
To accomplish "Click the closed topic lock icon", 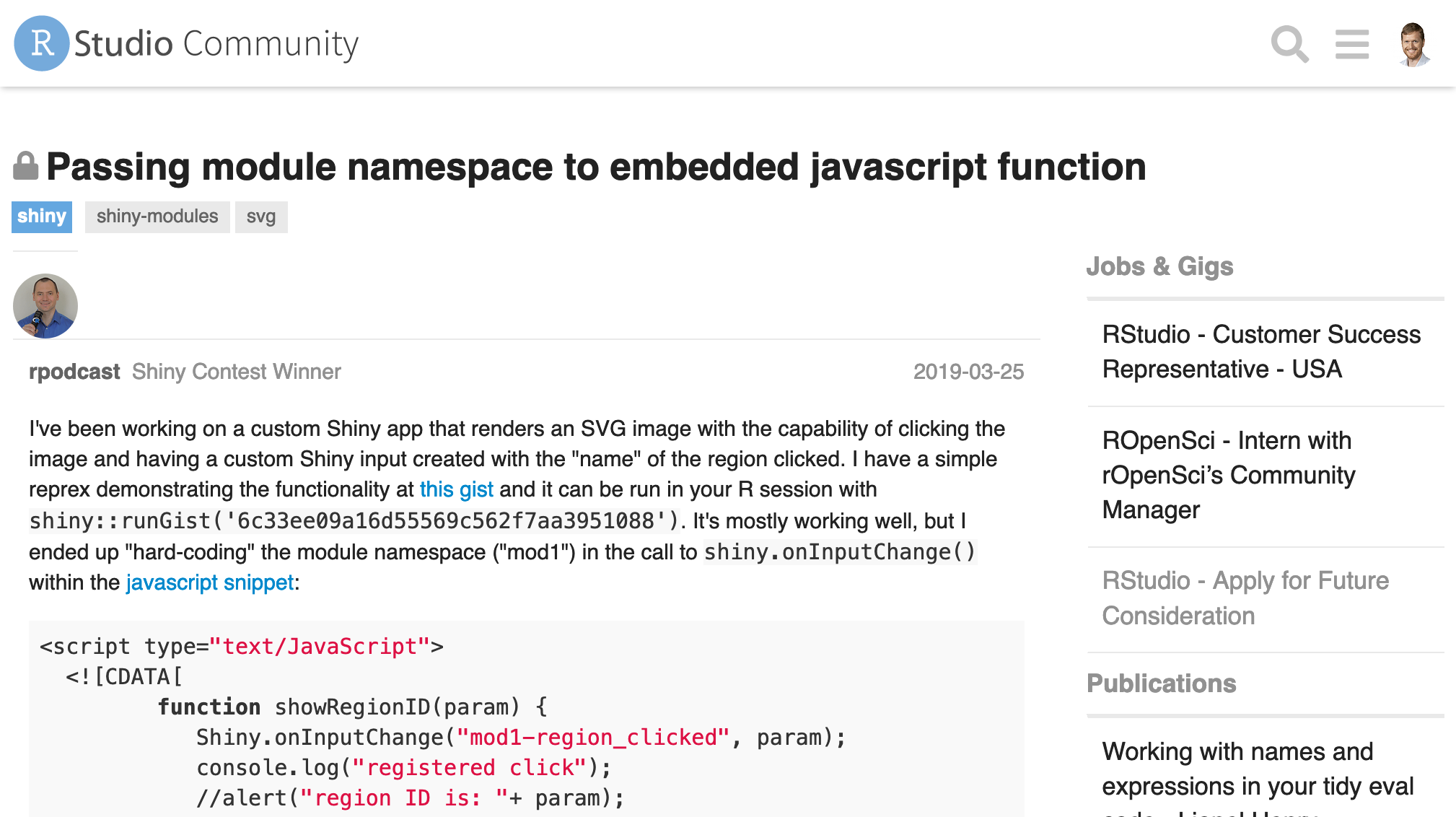I will [x=26, y=166].
